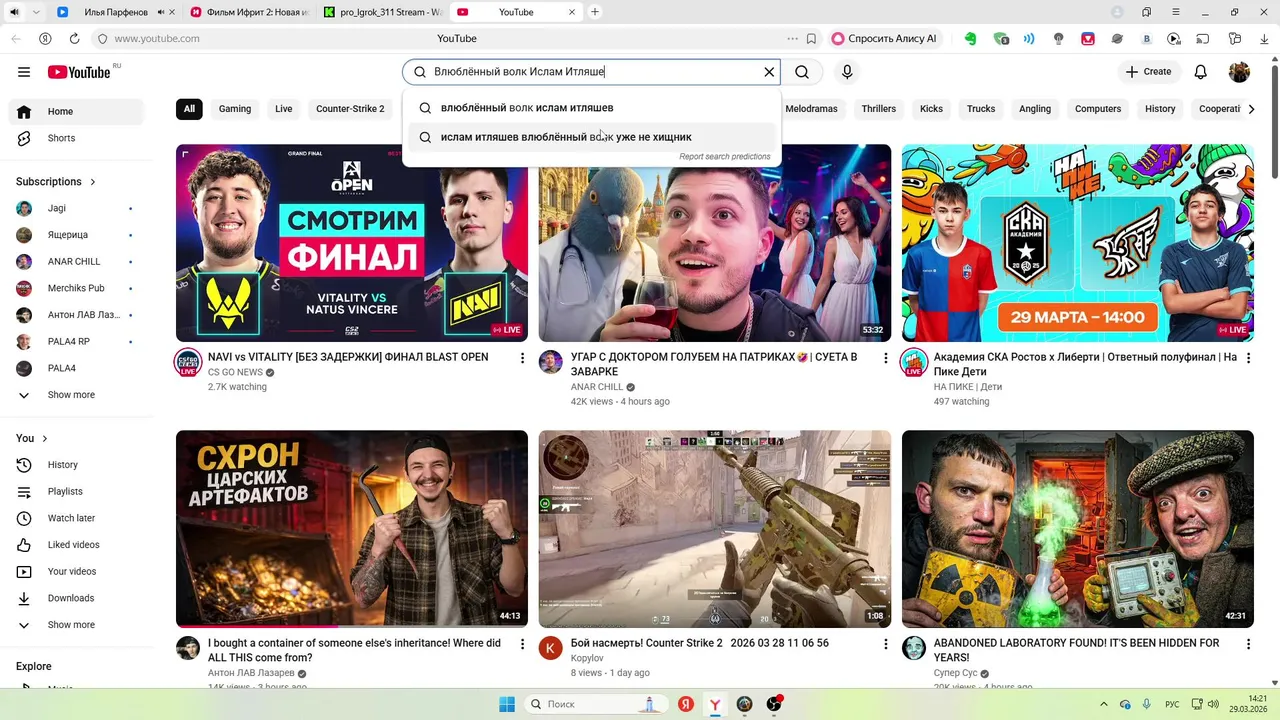This screenshot has height=720, width=1280.
Task: Switch to the Илья Парфенов browser tab
Action: click(x=115, y=12)
